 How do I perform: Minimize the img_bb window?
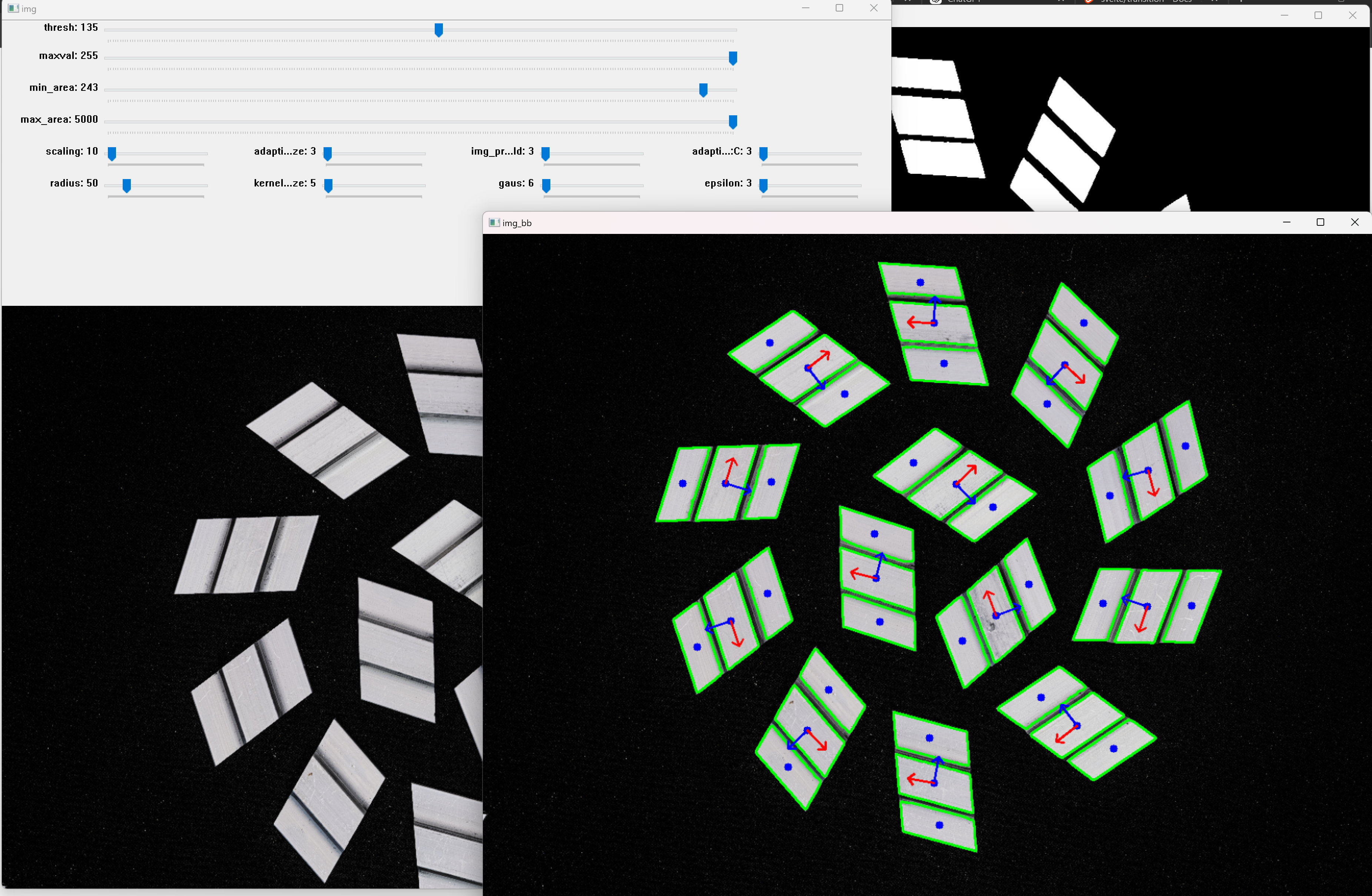(1286, 222)
